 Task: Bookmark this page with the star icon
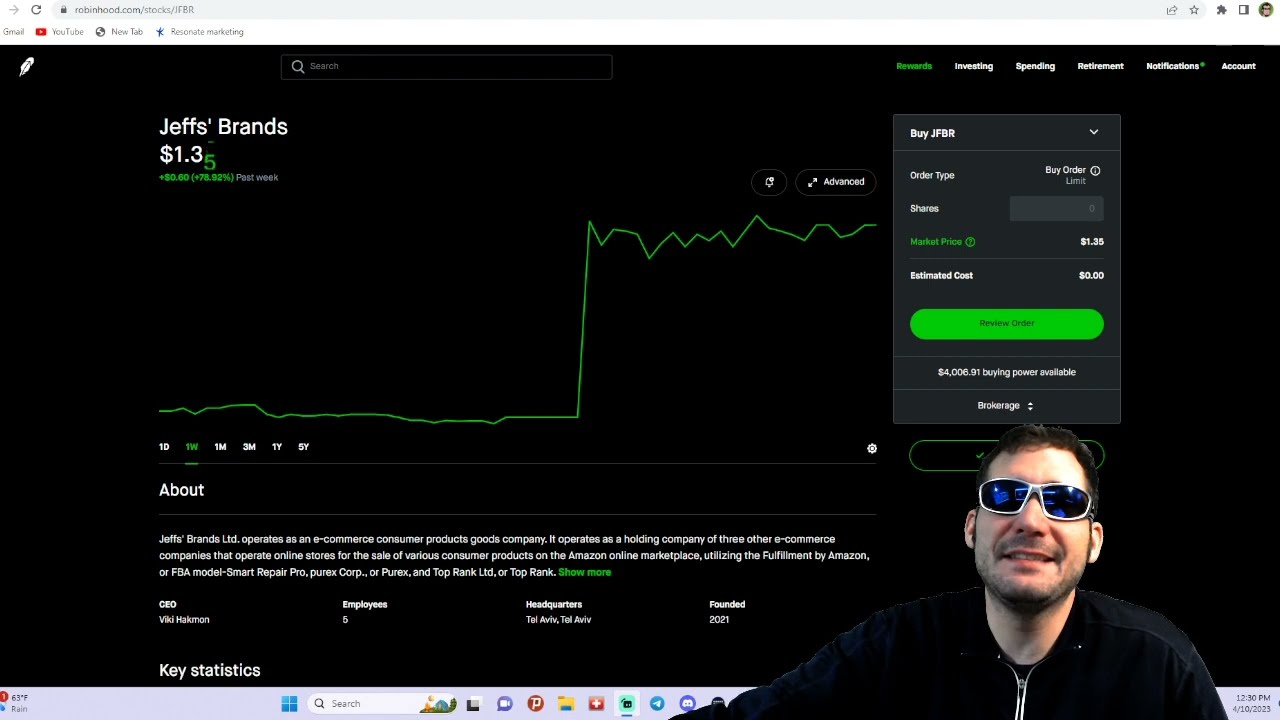[1194, 10]
